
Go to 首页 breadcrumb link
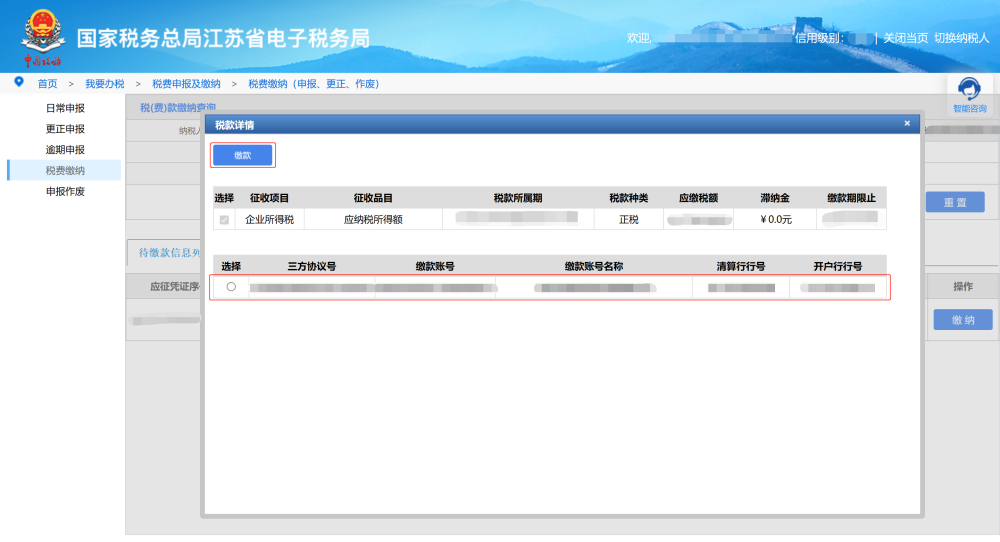[47, 84]
